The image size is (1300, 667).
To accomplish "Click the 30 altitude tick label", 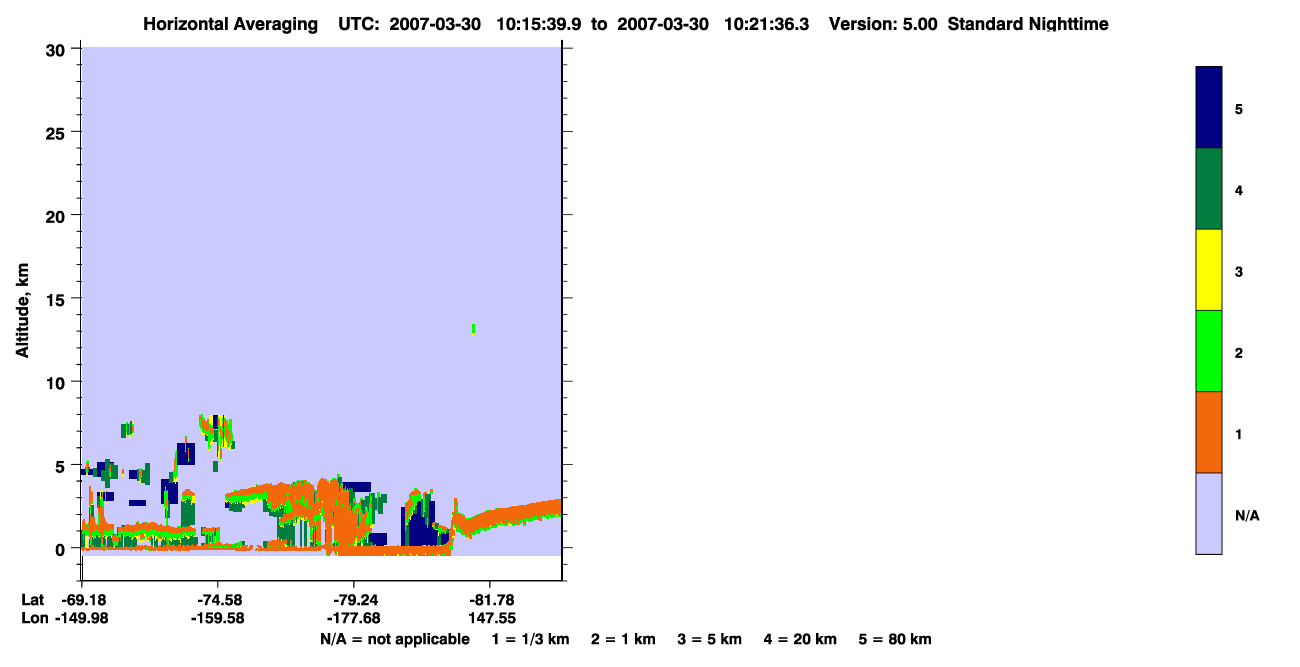I will 58,49.
